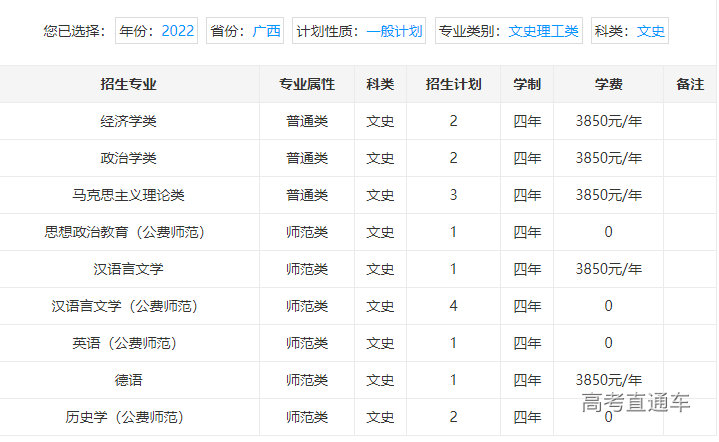Click the 招生专业 column header
Image resolution: width=719 pixels, height=442 pixels.
pos(129,84)
